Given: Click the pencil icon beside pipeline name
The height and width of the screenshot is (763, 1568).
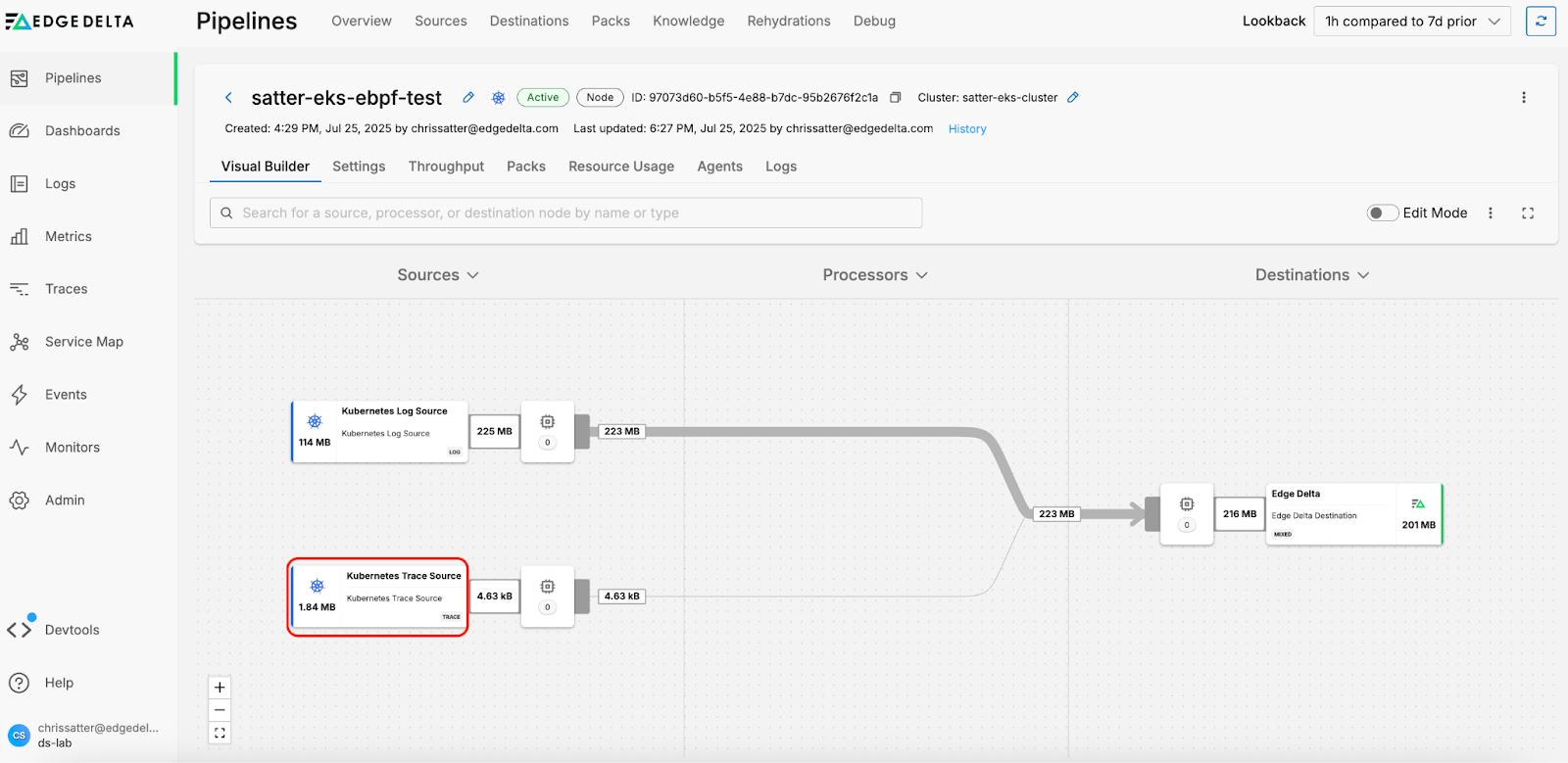Looking at the screenshot, I should click(468, 97).
